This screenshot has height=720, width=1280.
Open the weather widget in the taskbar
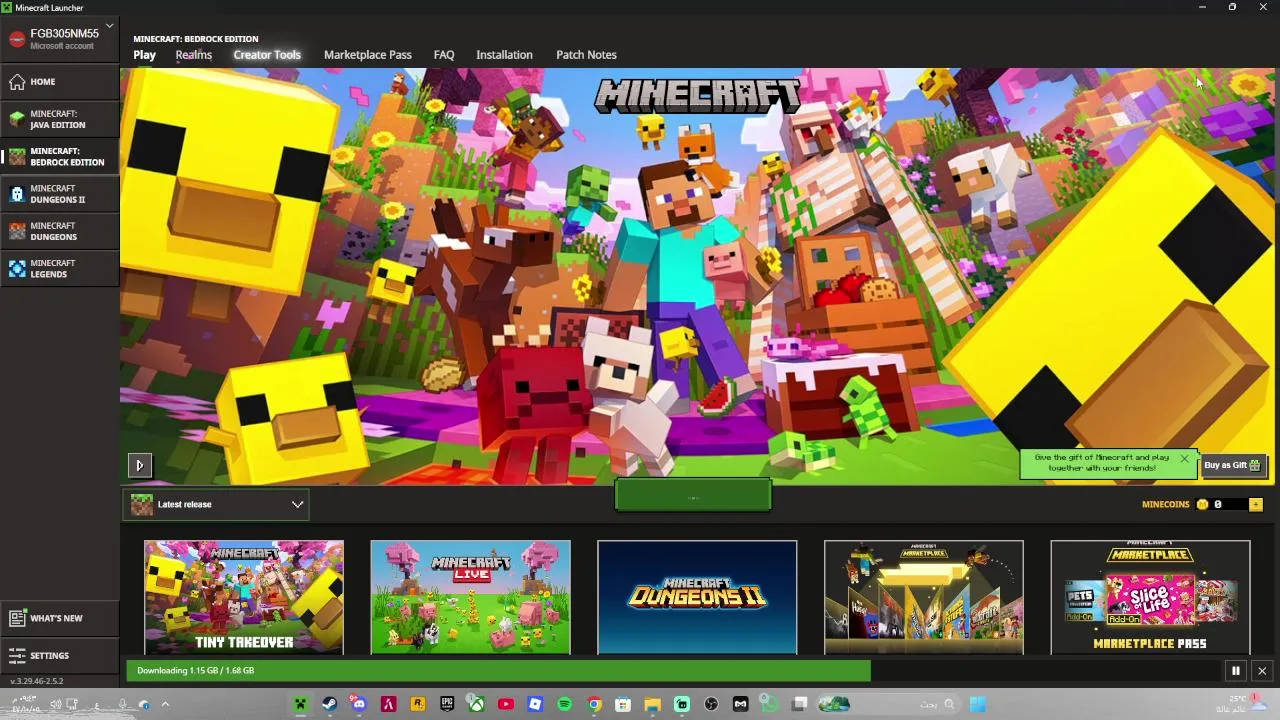(1243, 704)
